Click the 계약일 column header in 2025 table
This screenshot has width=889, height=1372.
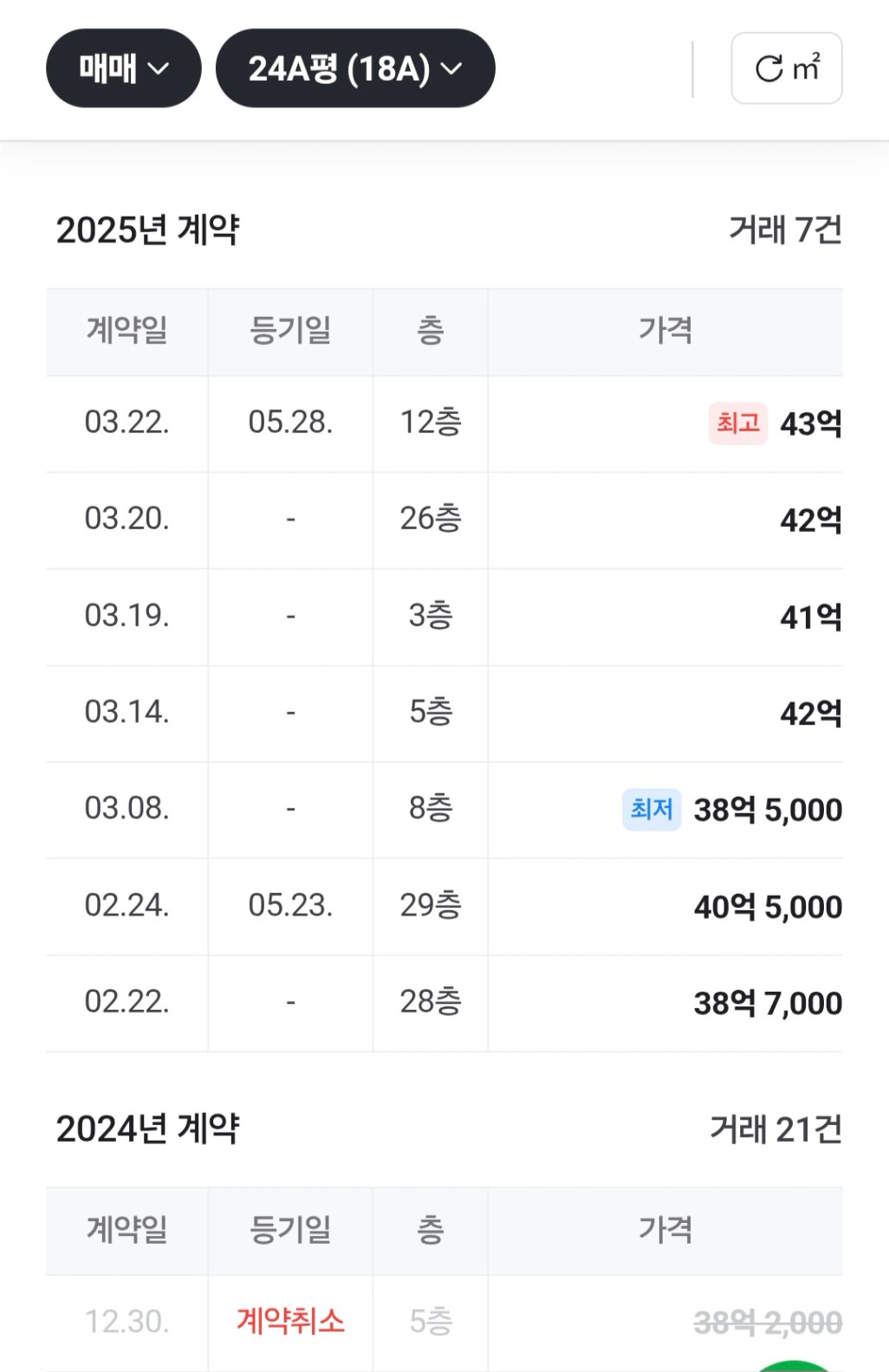point(127,331)
